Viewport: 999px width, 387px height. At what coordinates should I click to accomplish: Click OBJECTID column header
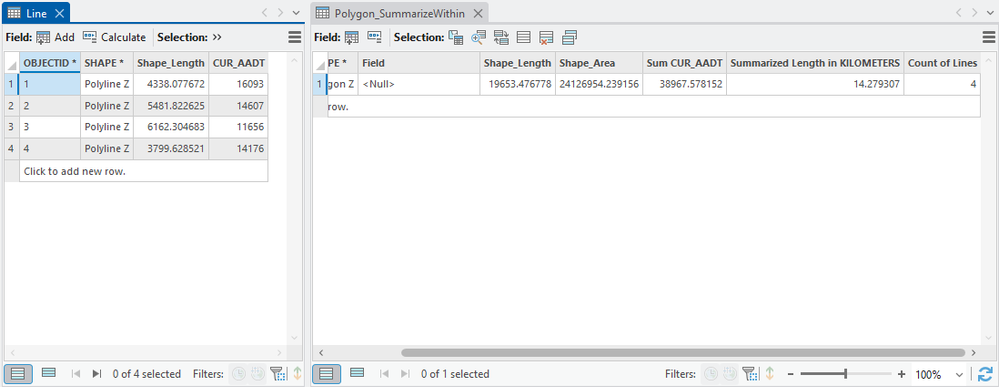click(50, 63)
